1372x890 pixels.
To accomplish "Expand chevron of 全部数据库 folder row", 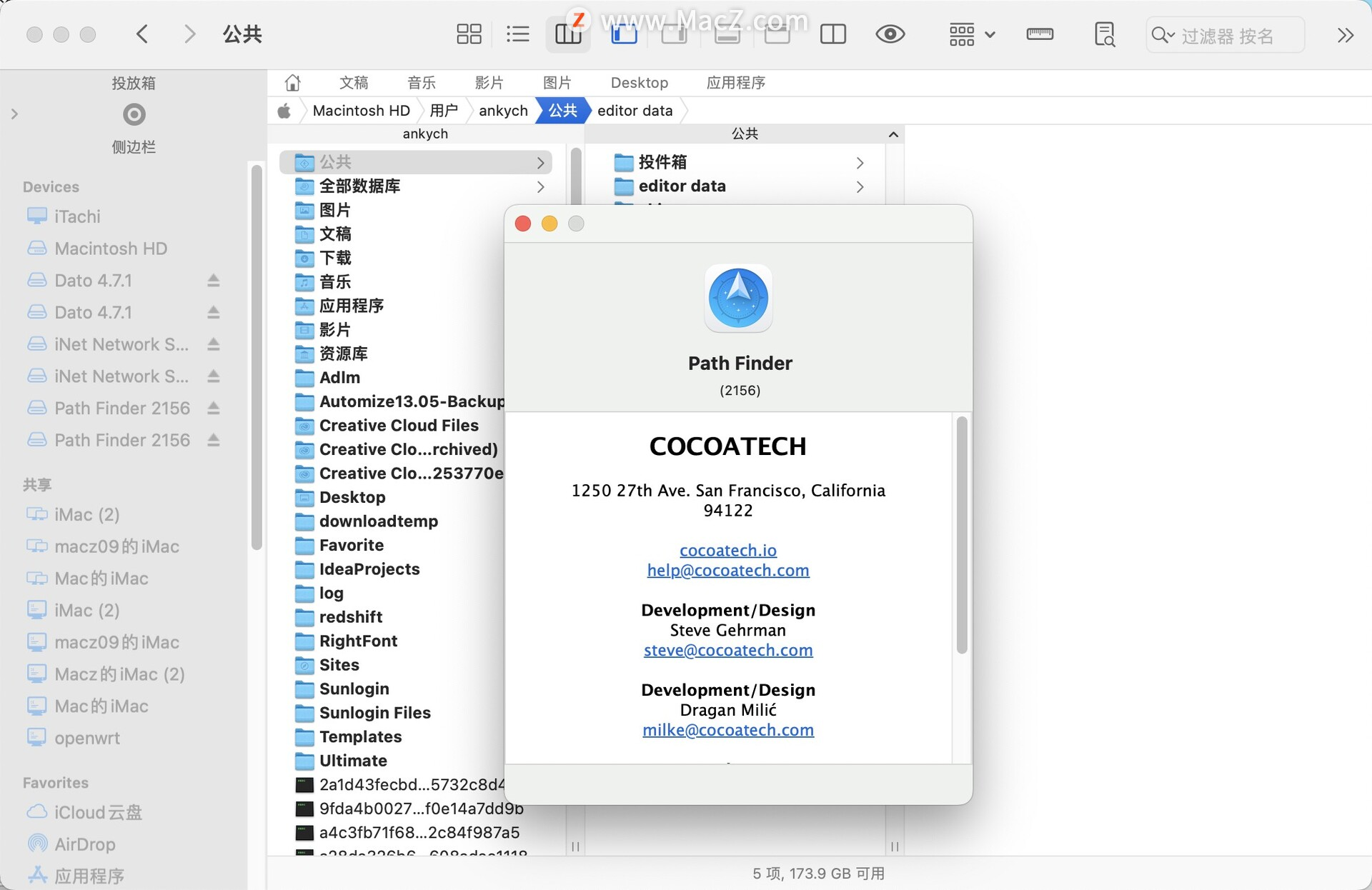I will [x=541, y=186].
